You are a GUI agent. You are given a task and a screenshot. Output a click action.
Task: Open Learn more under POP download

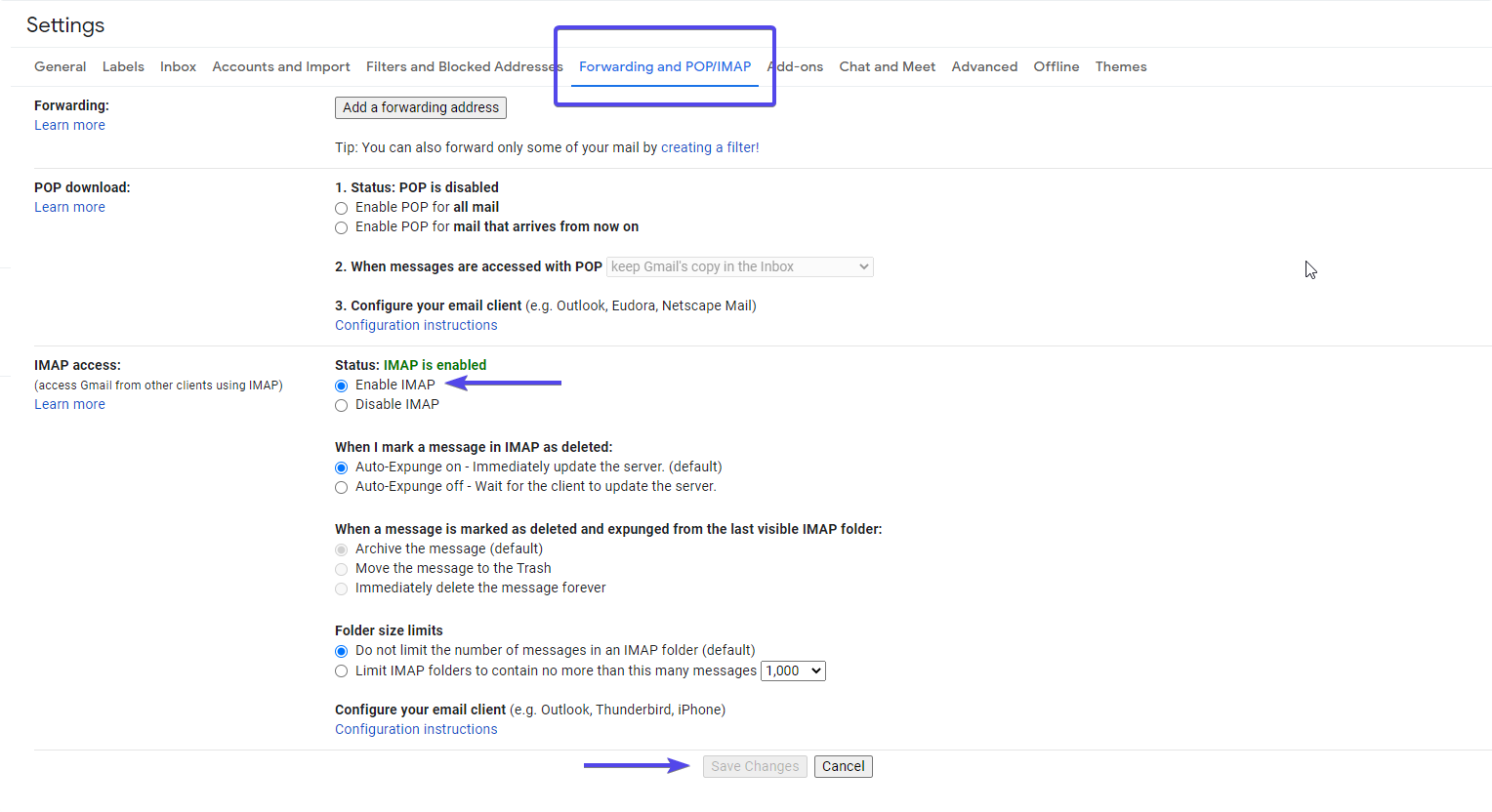click(x=69, y=207)
